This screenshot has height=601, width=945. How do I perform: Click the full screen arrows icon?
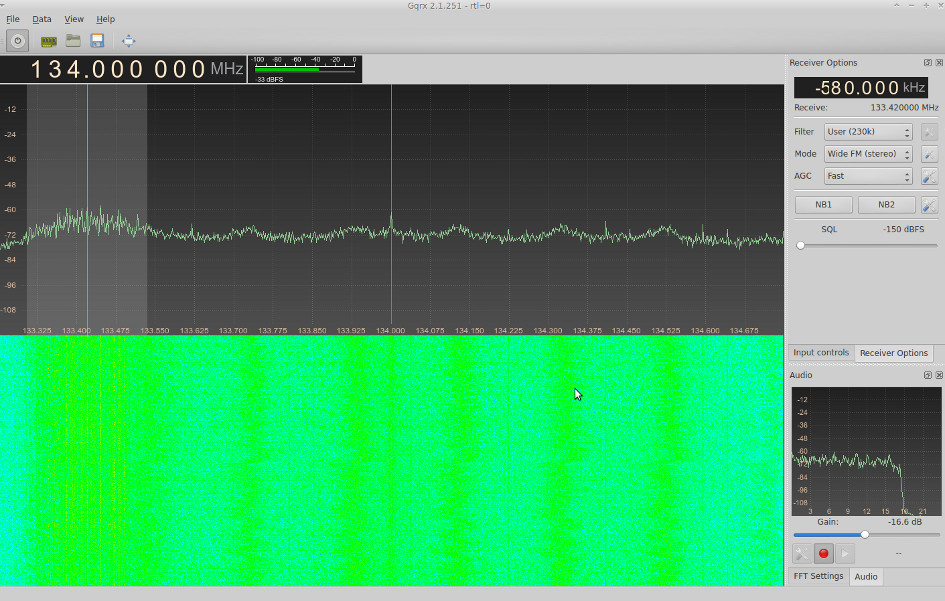click(128, 41)
